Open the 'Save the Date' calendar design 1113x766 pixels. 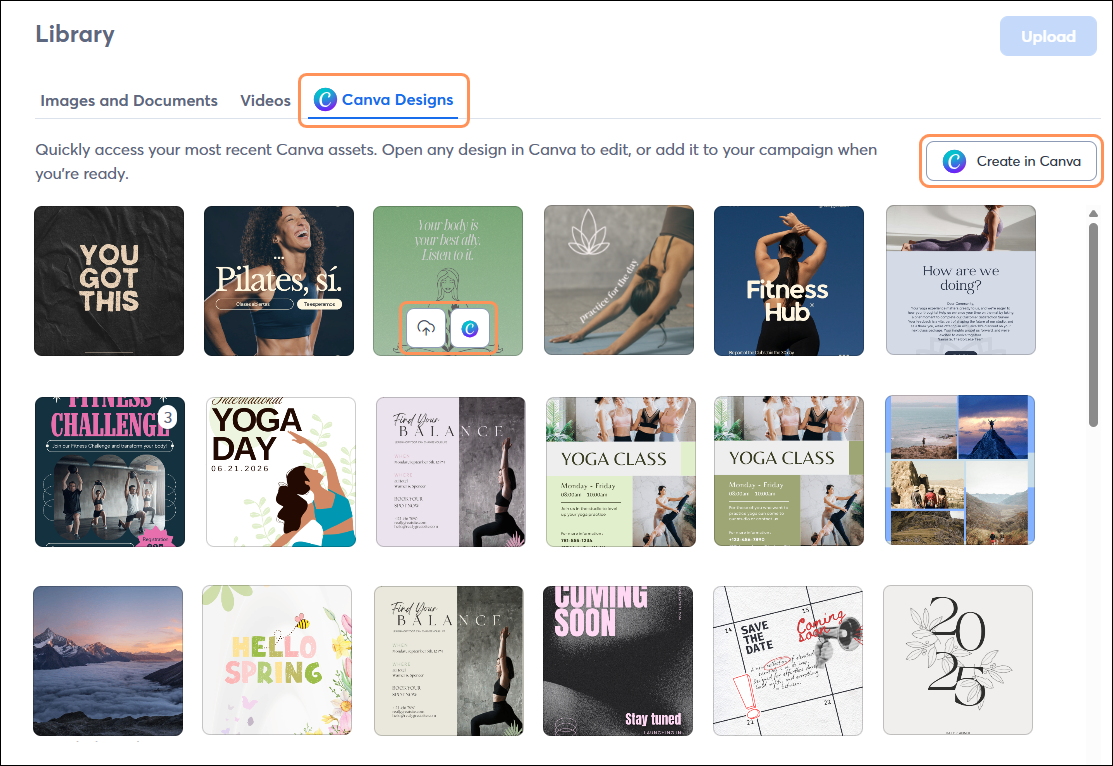click(x=788, y=661)
